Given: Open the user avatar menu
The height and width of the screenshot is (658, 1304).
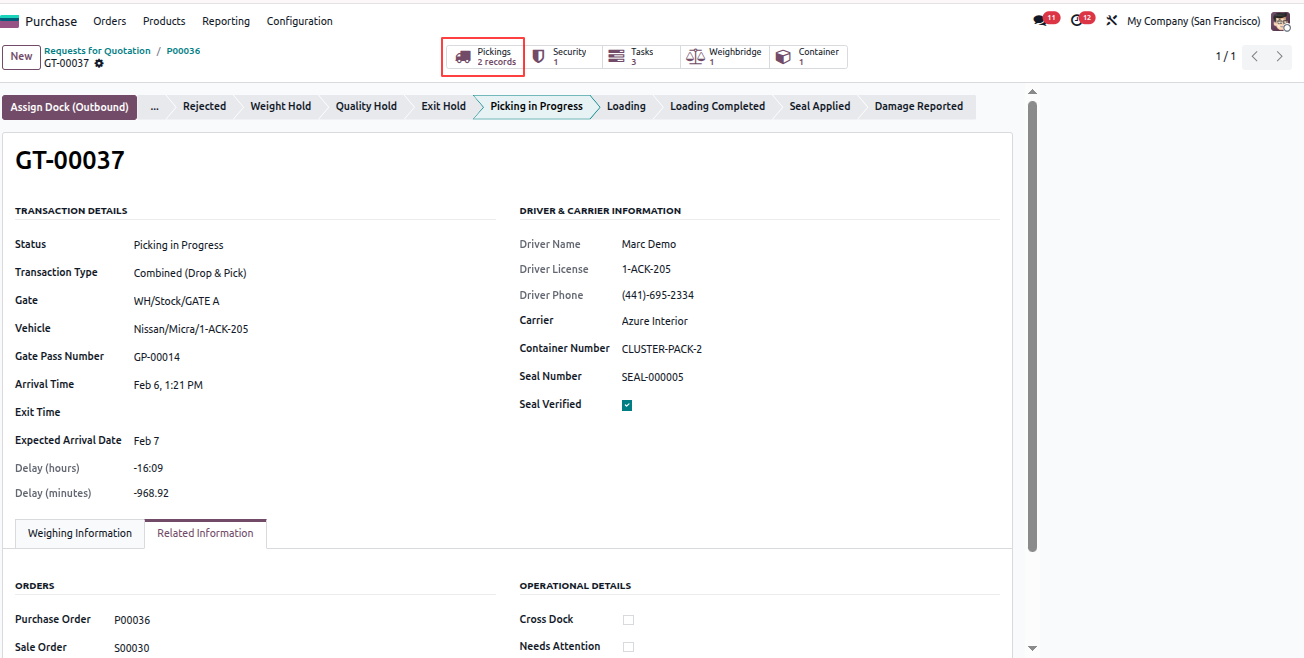Looking at the screenshot, I should (x=1280, y=21).
